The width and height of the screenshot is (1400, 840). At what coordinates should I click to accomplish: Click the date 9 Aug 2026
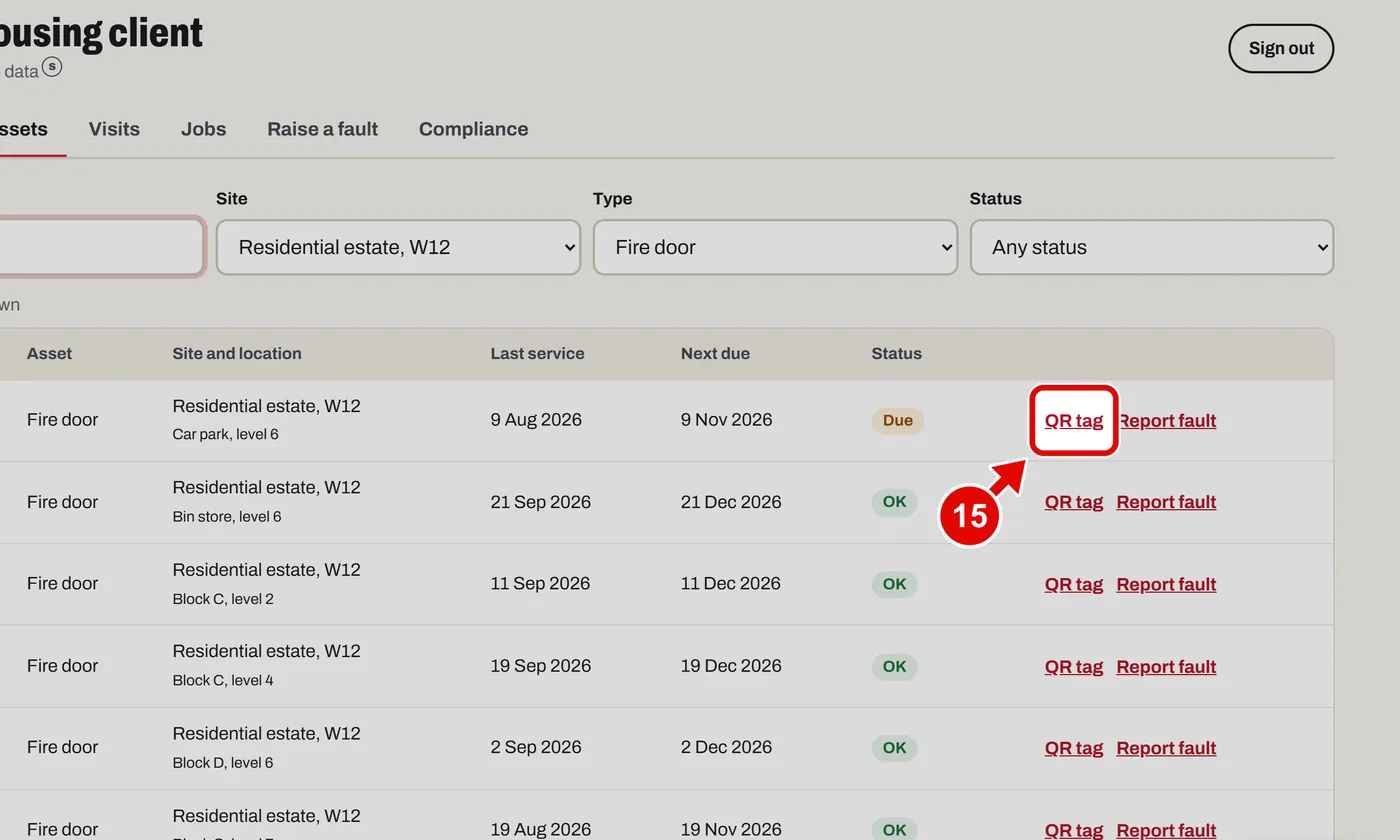tap(536, 420)
